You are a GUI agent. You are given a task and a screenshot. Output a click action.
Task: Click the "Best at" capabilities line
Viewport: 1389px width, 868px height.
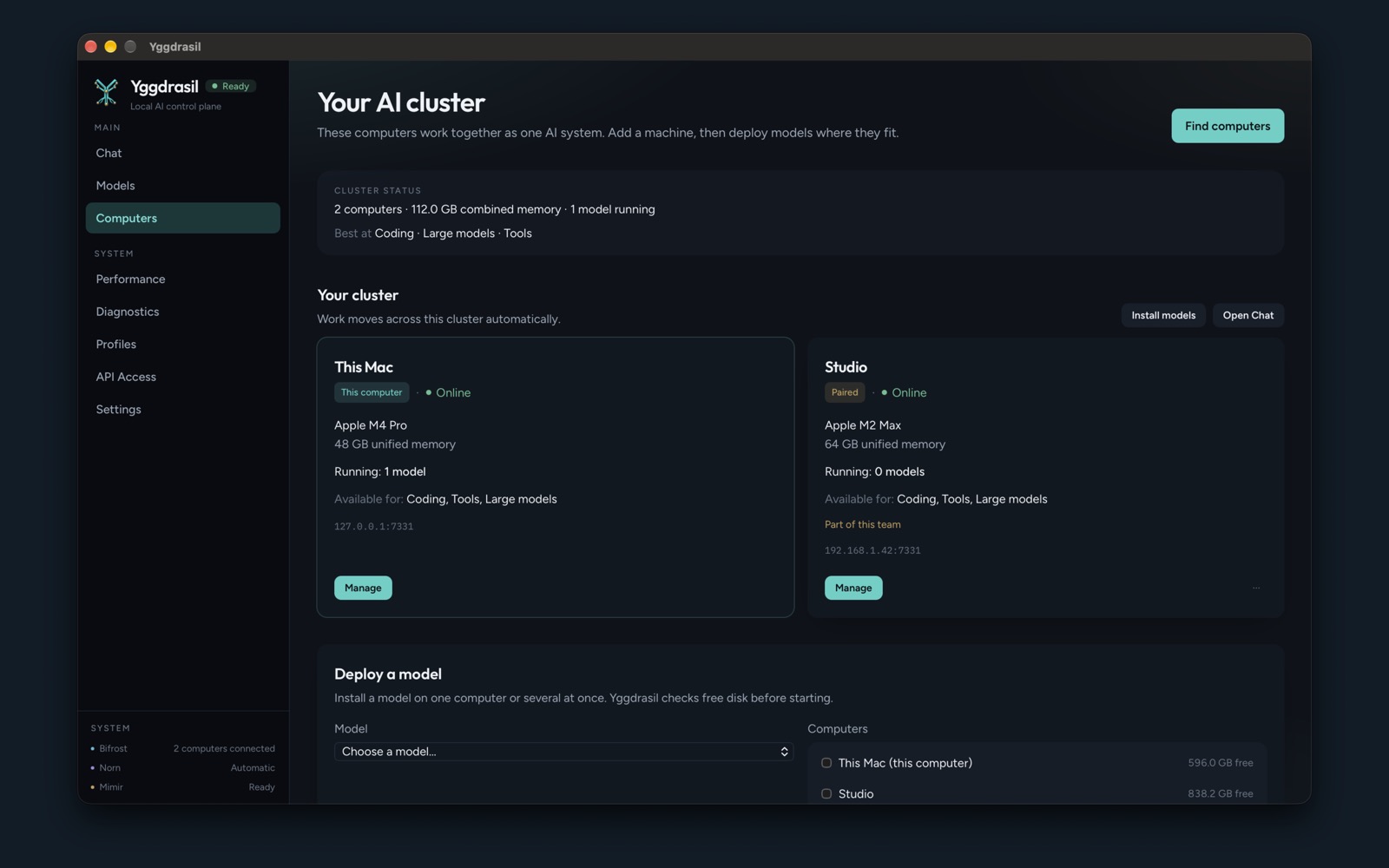click(x=433, y=233)
